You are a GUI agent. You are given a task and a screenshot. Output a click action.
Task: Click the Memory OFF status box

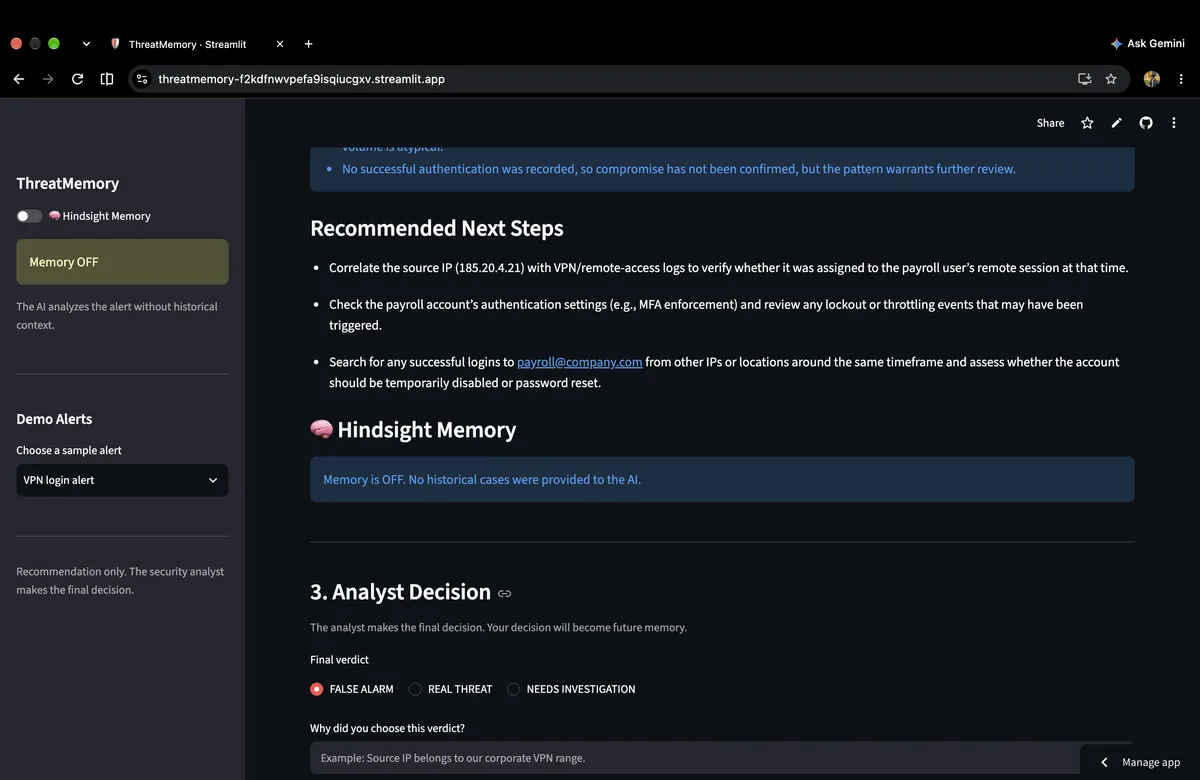click(122, 262)
